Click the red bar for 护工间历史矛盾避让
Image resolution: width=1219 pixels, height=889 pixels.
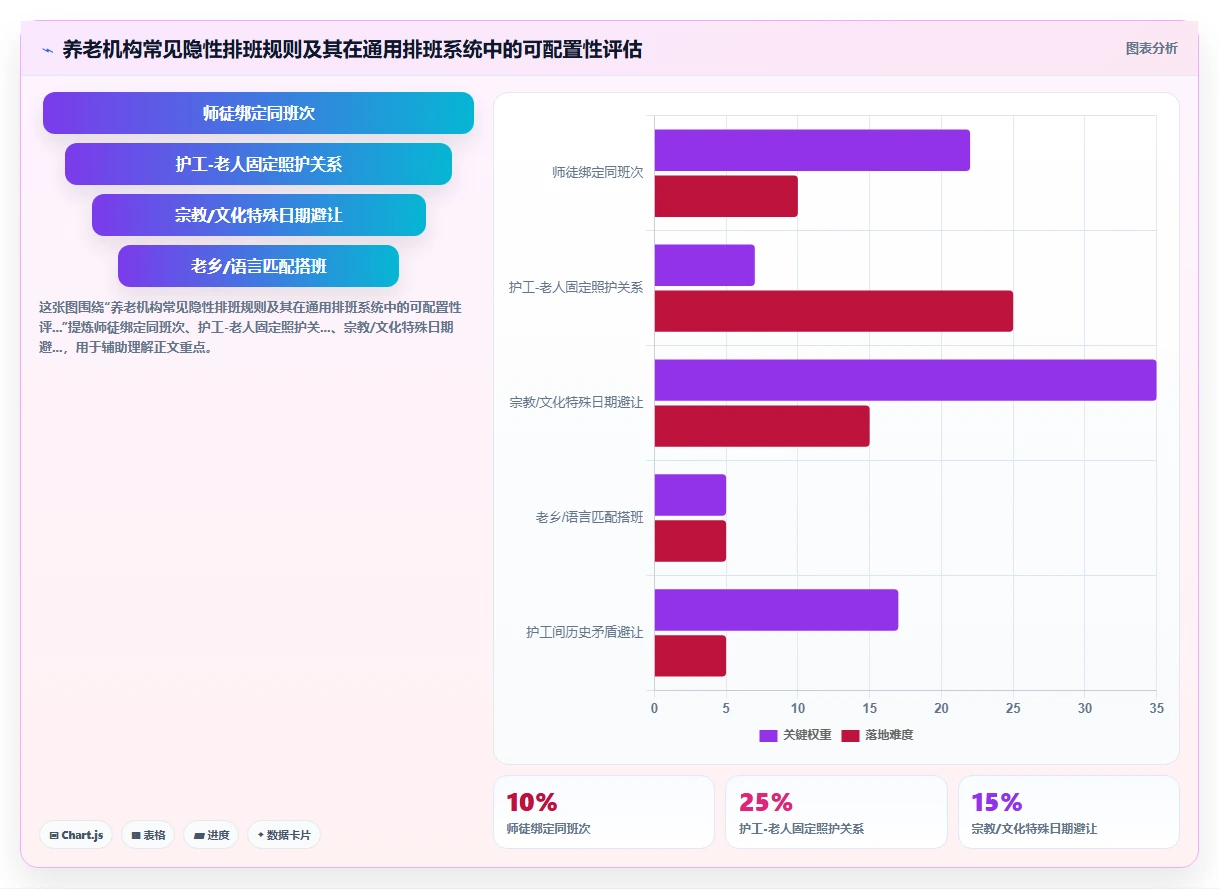point(690,656)
